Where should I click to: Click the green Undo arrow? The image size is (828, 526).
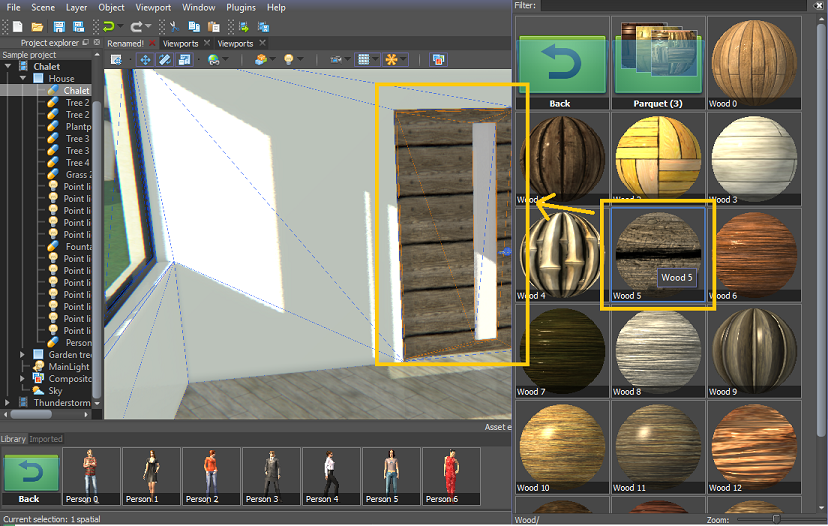tap(108, 26)
